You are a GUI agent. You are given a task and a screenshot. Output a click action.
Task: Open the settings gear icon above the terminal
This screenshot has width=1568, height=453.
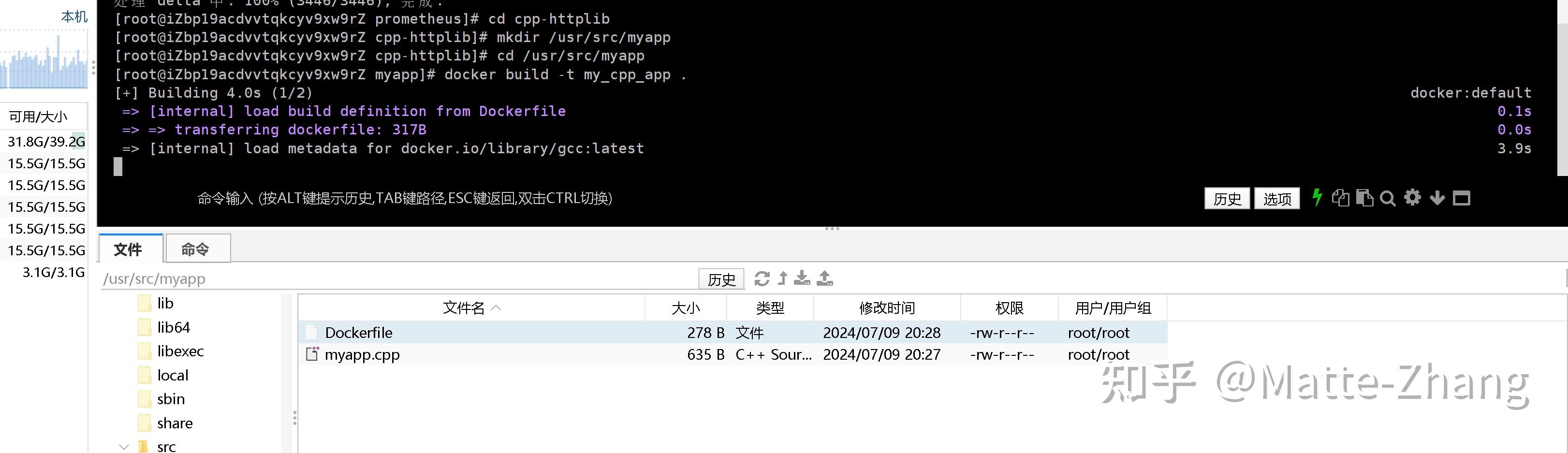point(1413,198)
